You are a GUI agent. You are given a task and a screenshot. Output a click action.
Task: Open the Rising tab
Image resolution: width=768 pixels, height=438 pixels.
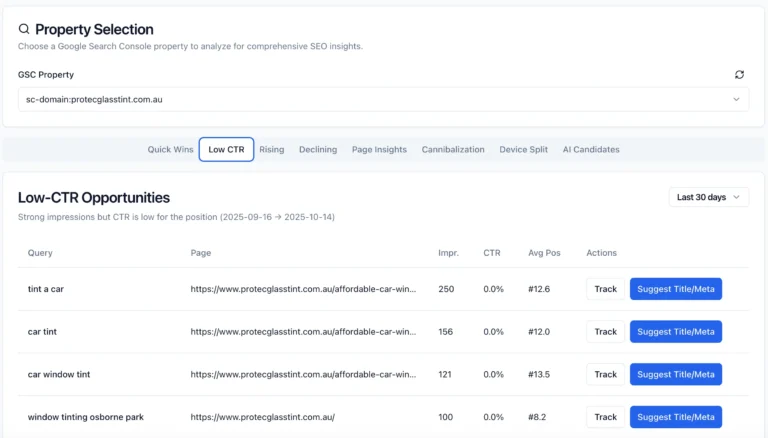coord(271,150)
